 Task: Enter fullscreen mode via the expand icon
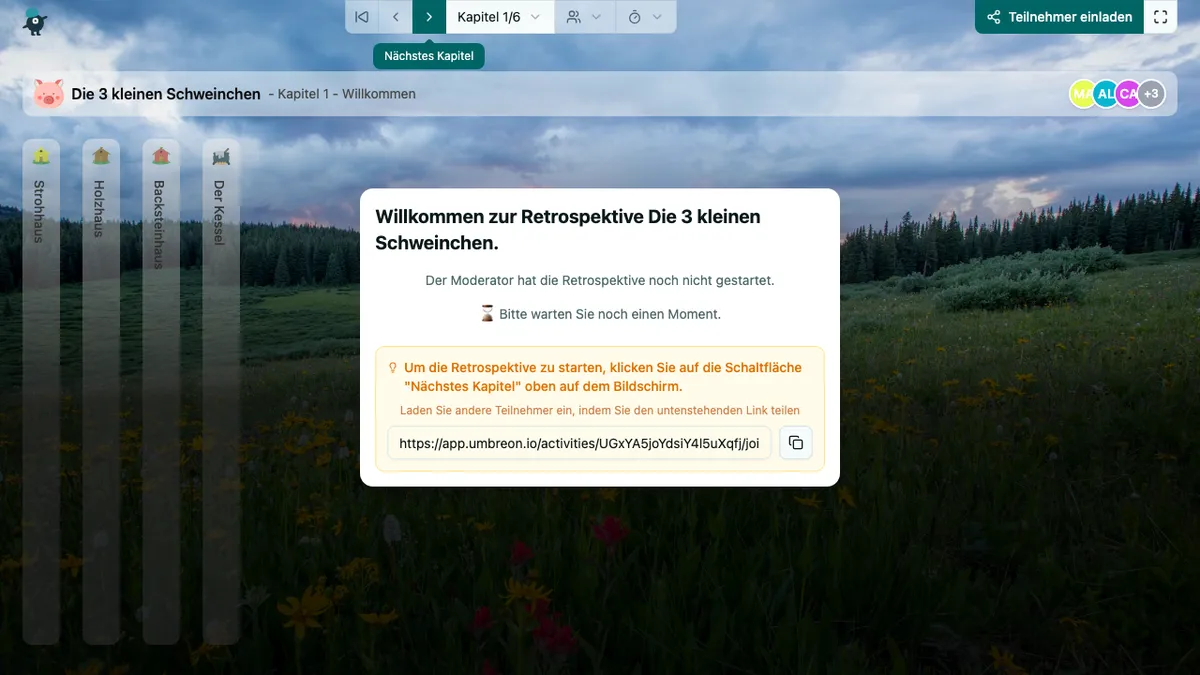click(x=1160, y=17)
